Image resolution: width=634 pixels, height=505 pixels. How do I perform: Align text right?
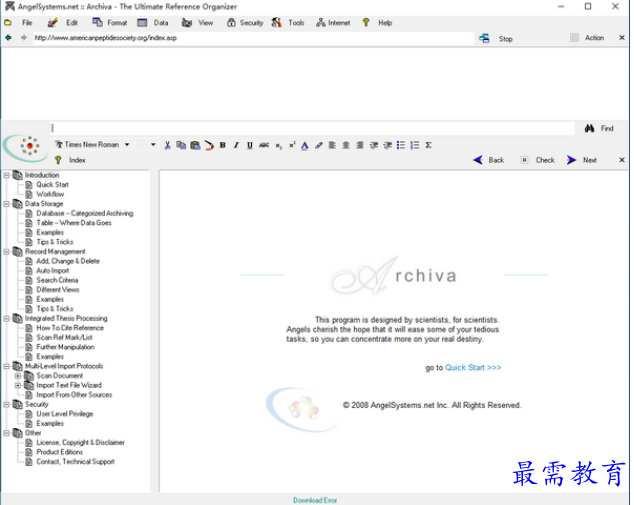360,145
